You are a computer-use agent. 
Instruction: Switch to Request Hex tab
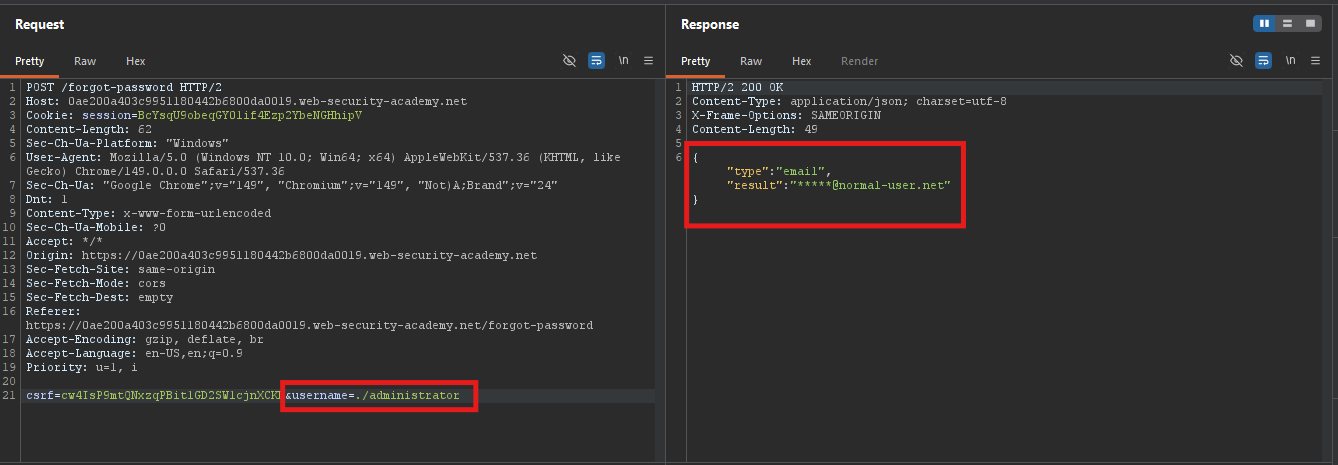click(x=135, y=61)
